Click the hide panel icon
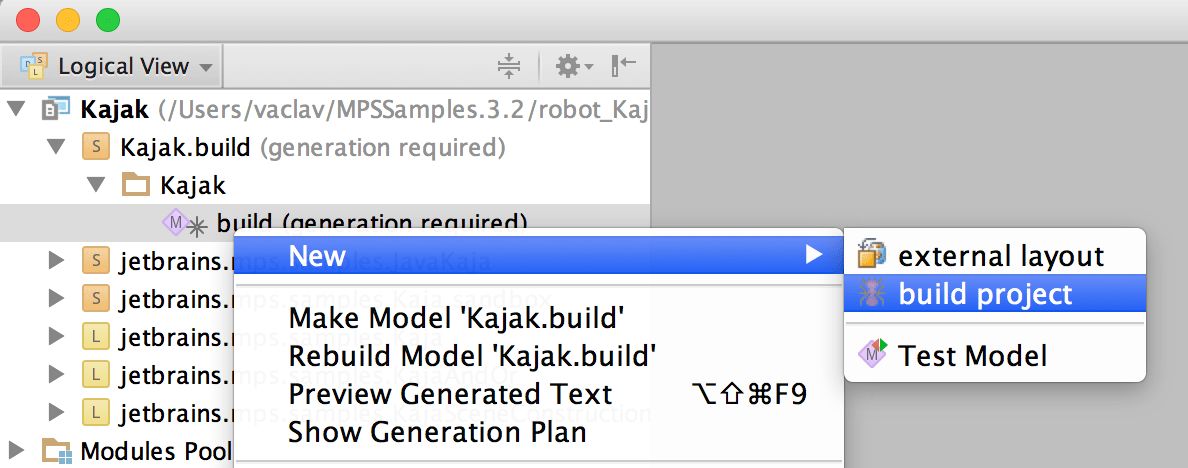1188x468 pixels. point(624,67)
